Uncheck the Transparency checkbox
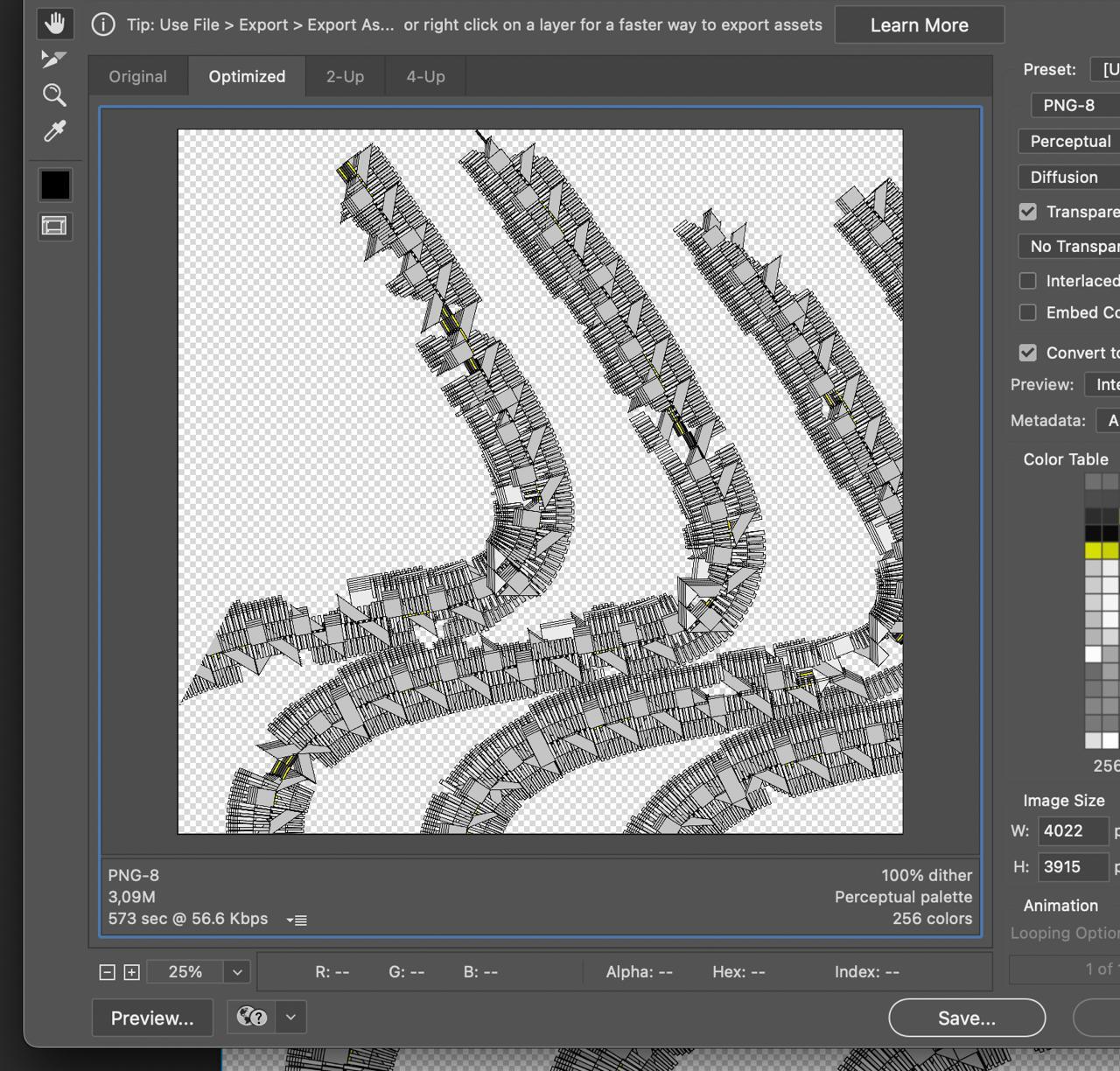Viewport: 1120px width, 1071px height. pos(1028,212)
